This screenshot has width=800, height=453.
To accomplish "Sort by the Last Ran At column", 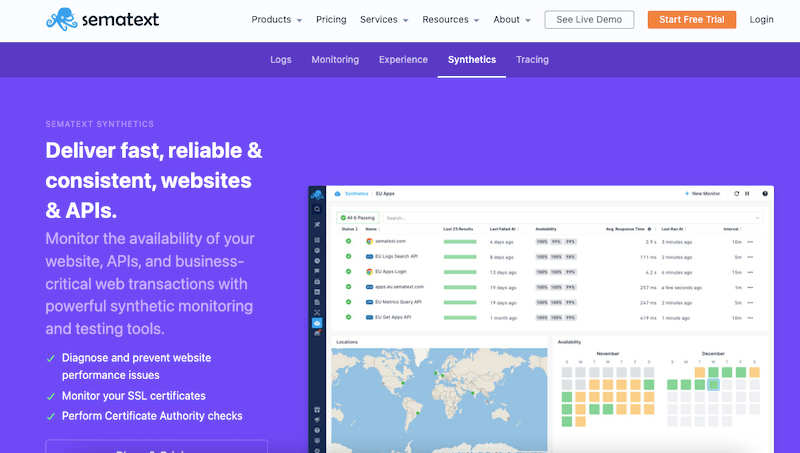I will pyautogui.click(x=673, y=229).
